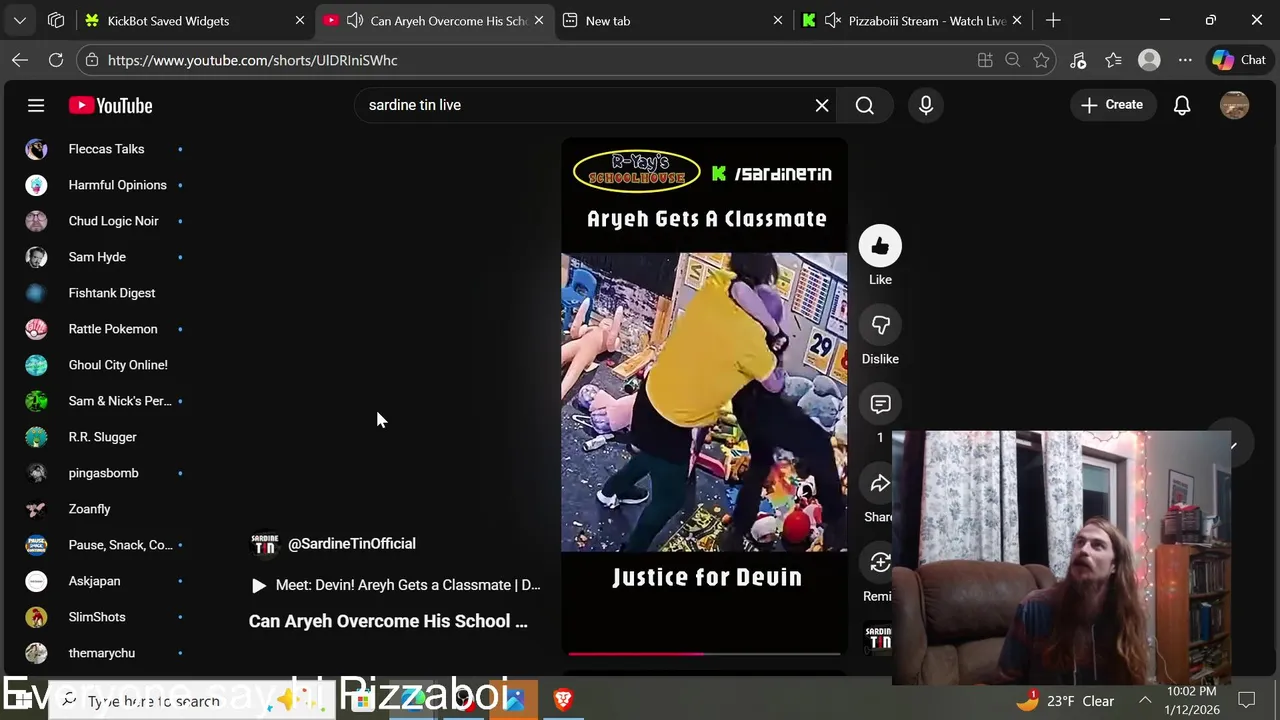Clear the YouTube search box text

tap(822, 105)
